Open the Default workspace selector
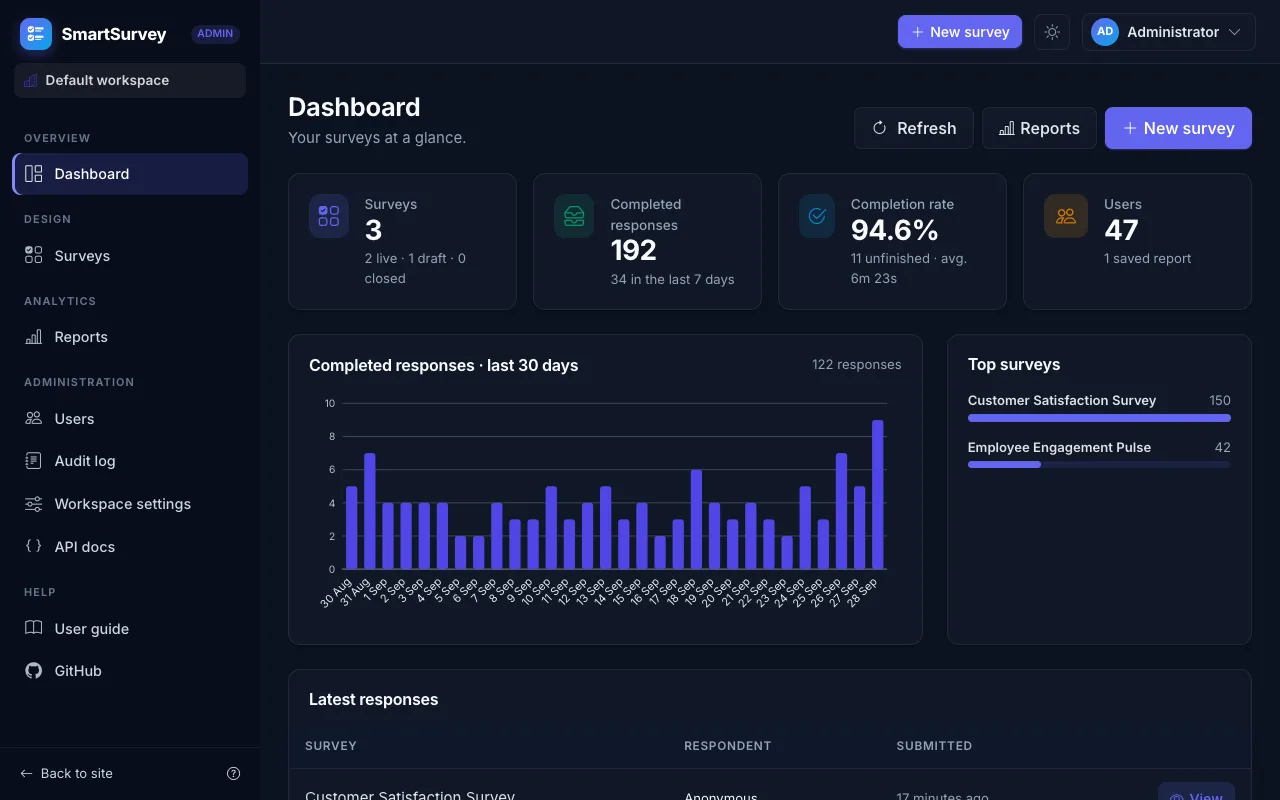Image resolution: width=1280 pixels, height=800 pixels. tap(130, 80)
